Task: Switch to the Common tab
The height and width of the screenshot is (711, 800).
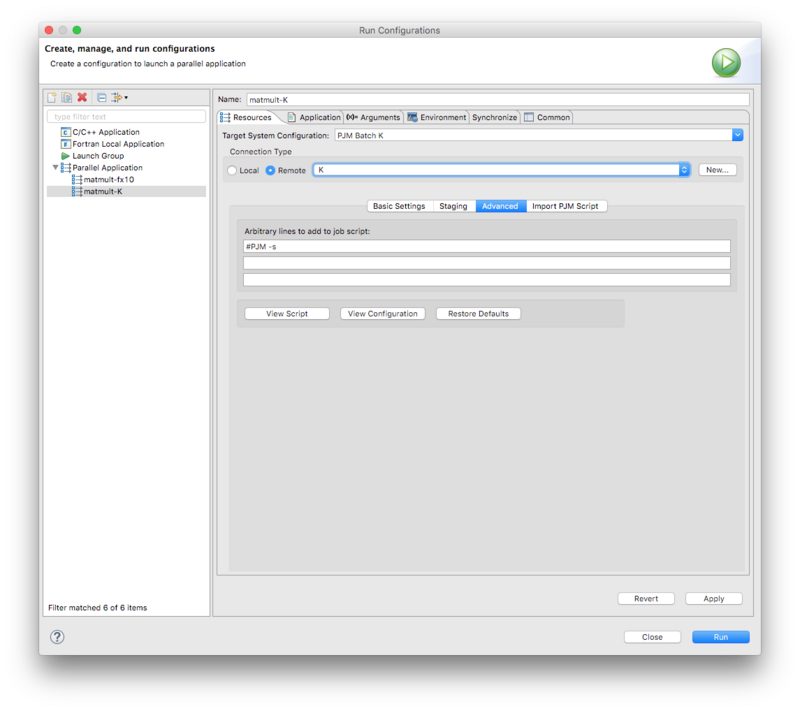Action: (x=547, y=117)
